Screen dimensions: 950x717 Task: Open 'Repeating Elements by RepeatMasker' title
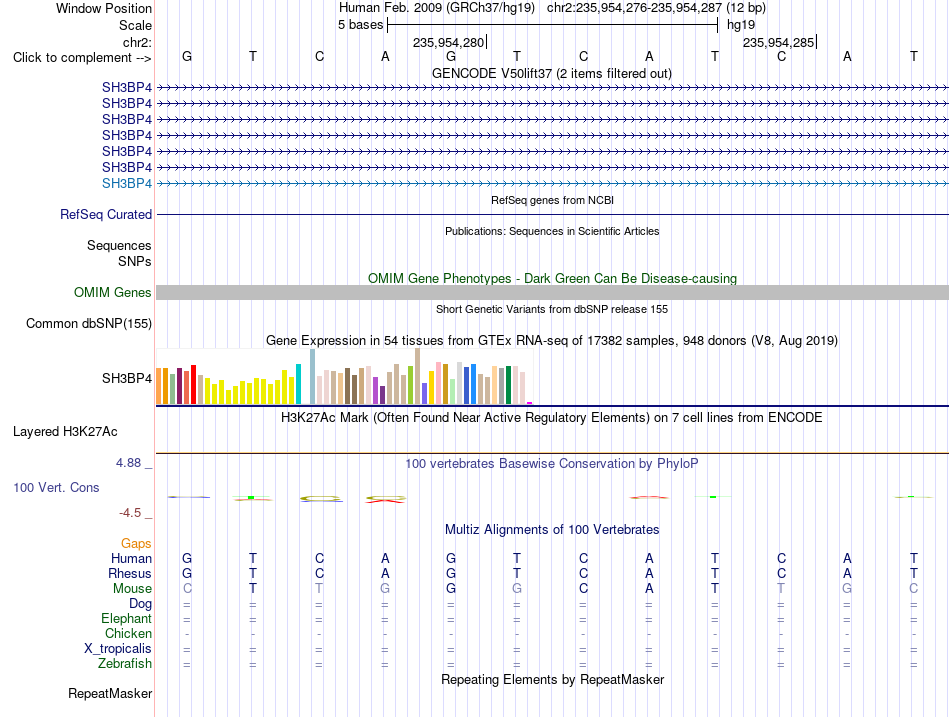tap(553, 679)
